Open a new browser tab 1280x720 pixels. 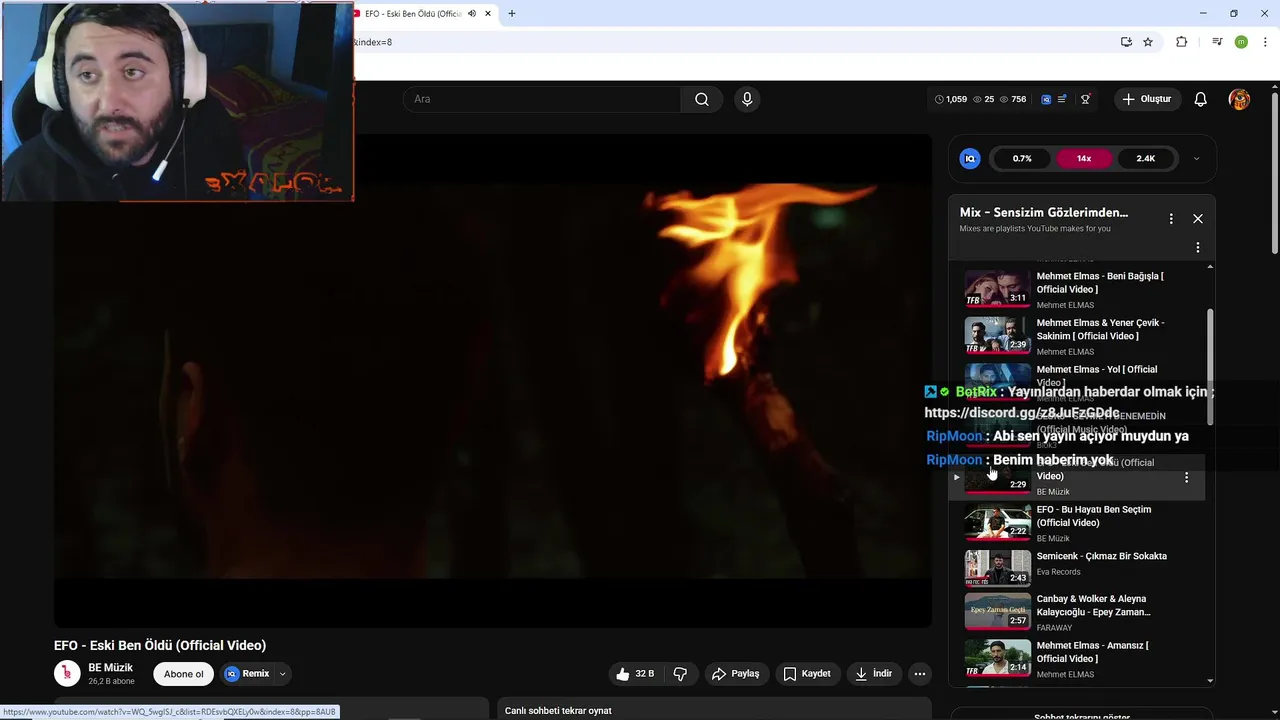[512, 14]
